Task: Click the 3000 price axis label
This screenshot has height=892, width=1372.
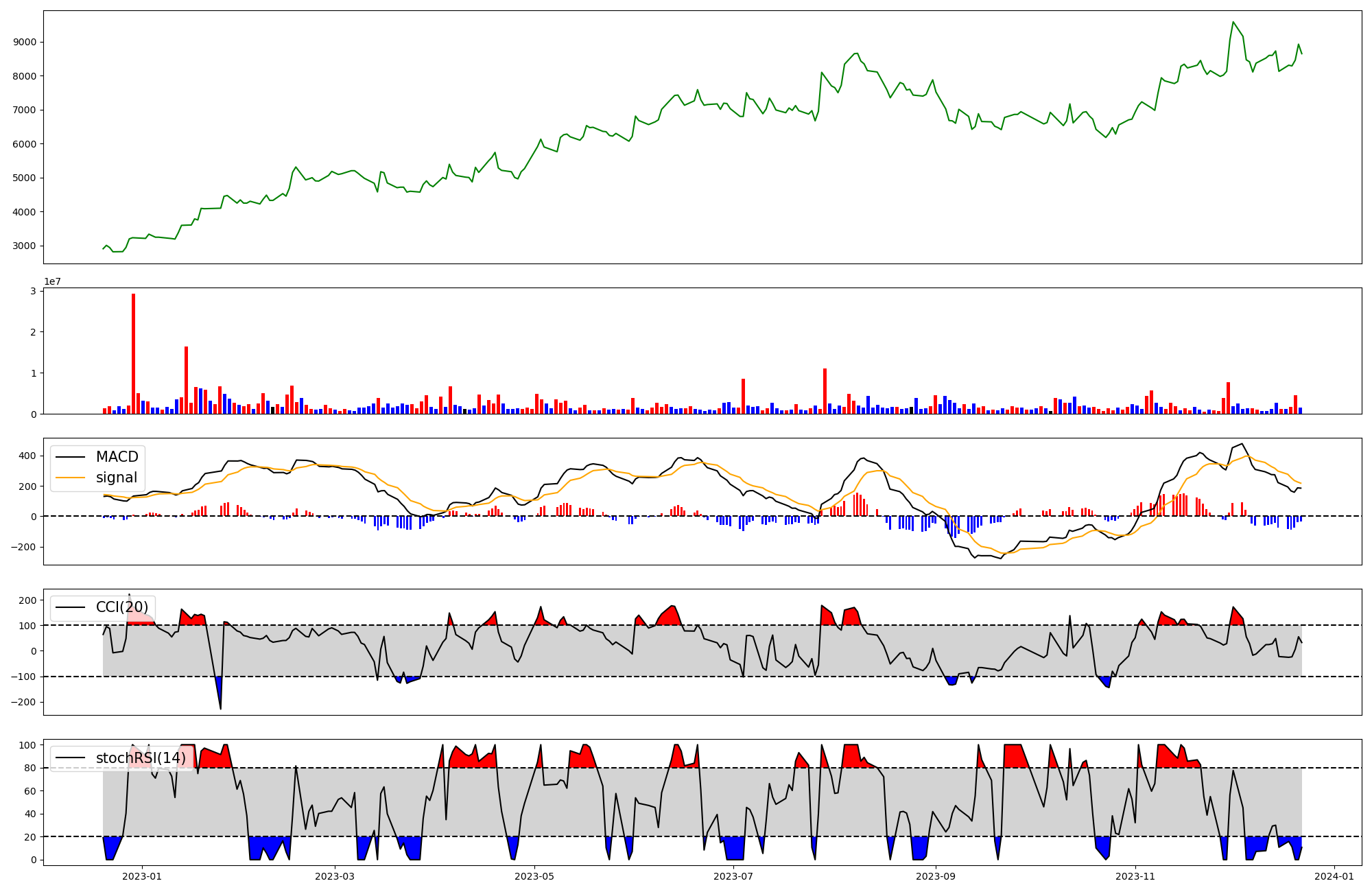Action: coord(24,246)
